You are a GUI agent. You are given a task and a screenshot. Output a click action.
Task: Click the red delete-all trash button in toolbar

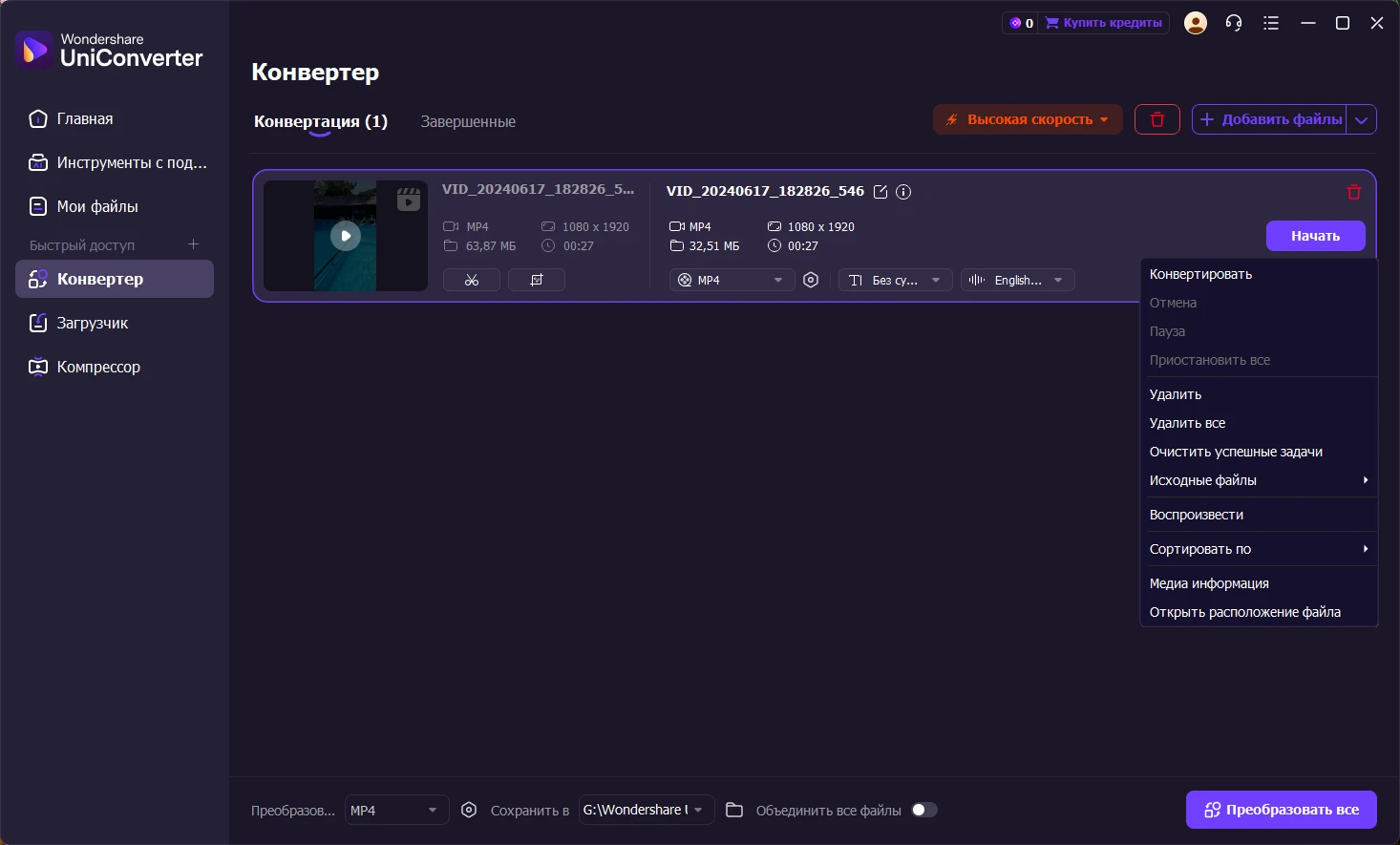(1156, 119)
